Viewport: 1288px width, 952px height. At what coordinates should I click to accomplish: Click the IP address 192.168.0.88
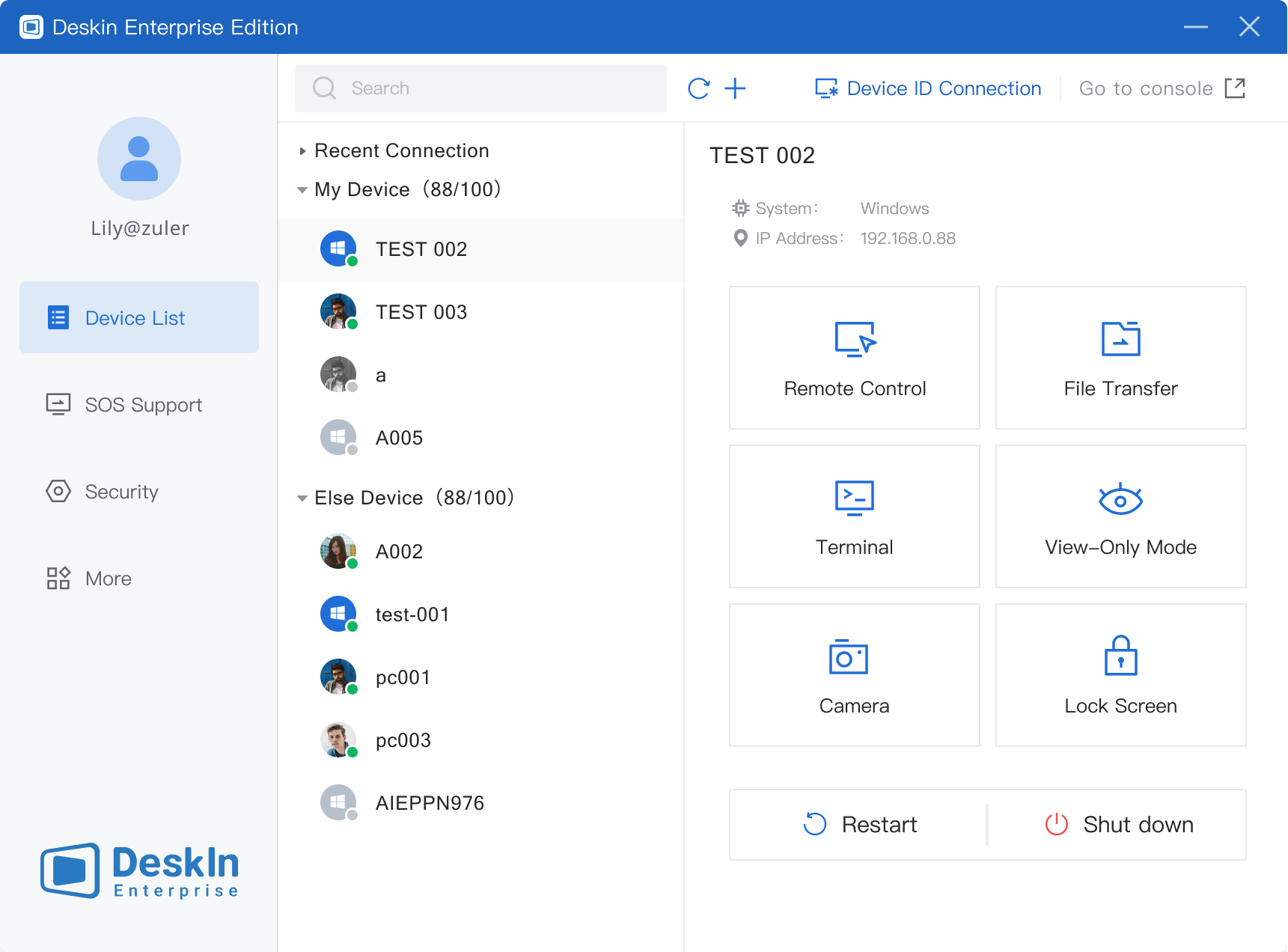pyautogui.click(x=908, y=238)
